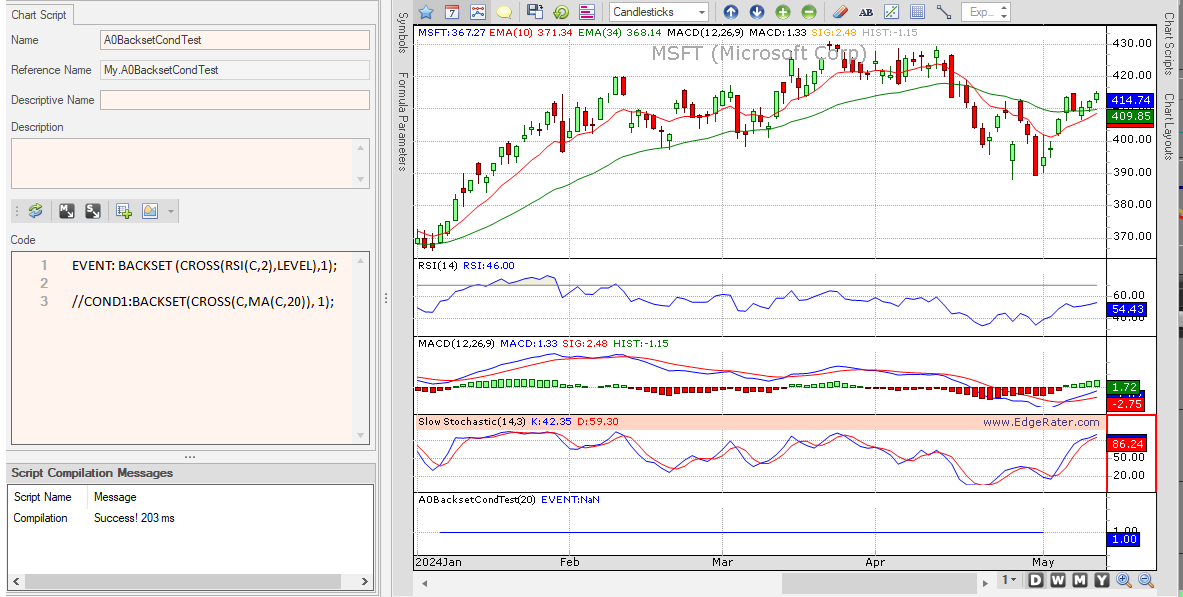The height and width of the screenshot is (597, 1183).
Task: Click the 54.43 RSI value label
Action: [x=1129, y=309]
